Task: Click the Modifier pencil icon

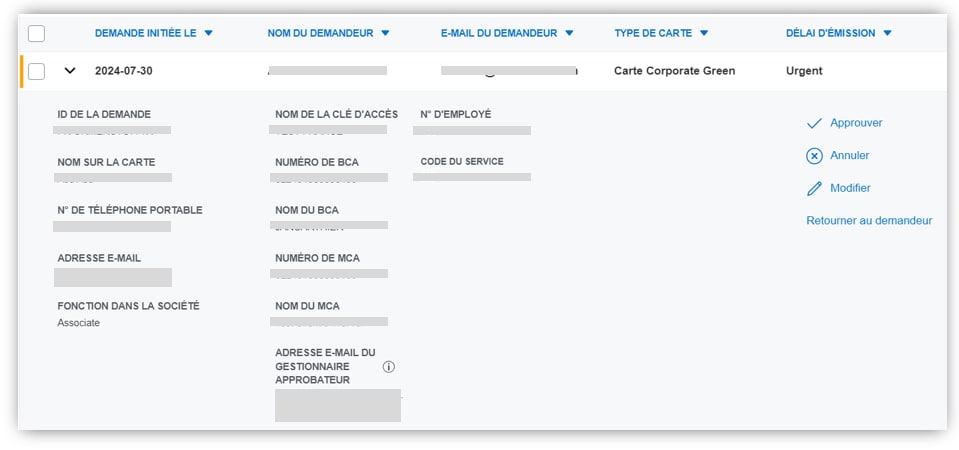Action: (814, 188)
